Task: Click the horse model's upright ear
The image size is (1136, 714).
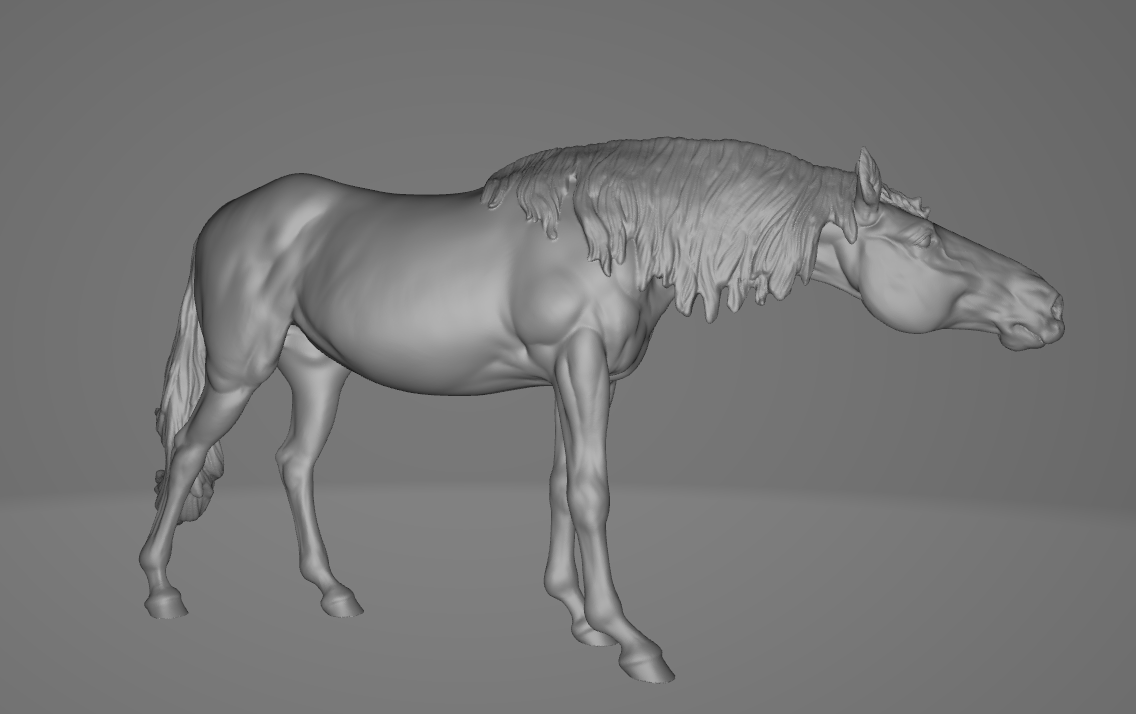Action: pyautogui.click(x=868, y=176)
